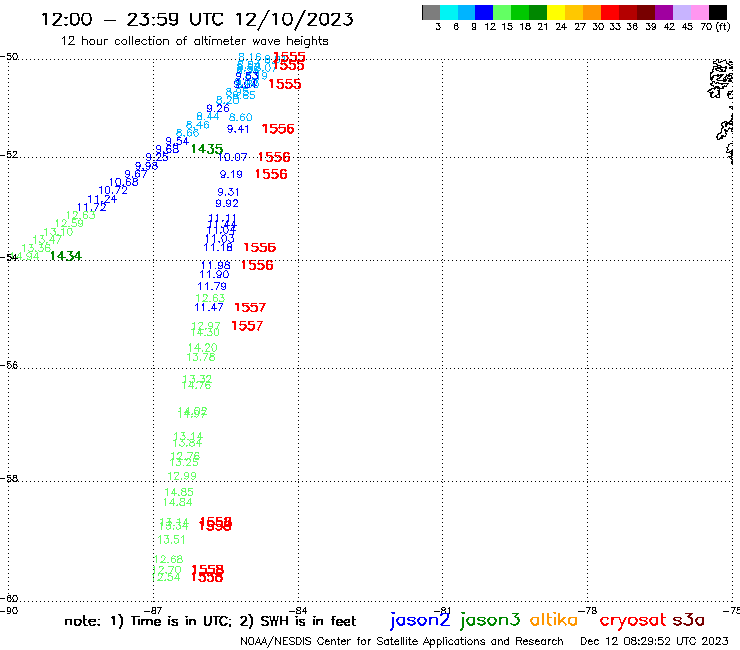Click the wave height value '11.90'

tap(214, 274)
